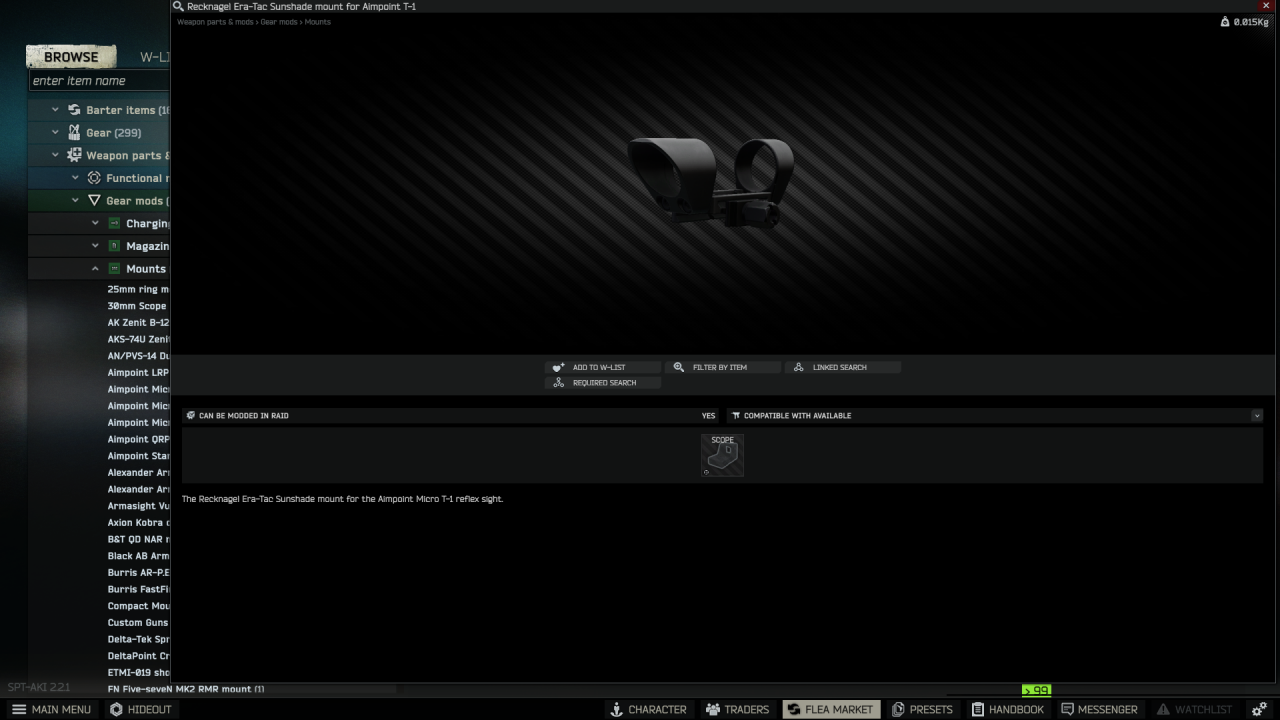The image size is (1280, 720).
Task: Open the HANDBOOK
Action: pyautogui.click(x=1007, y=709)
